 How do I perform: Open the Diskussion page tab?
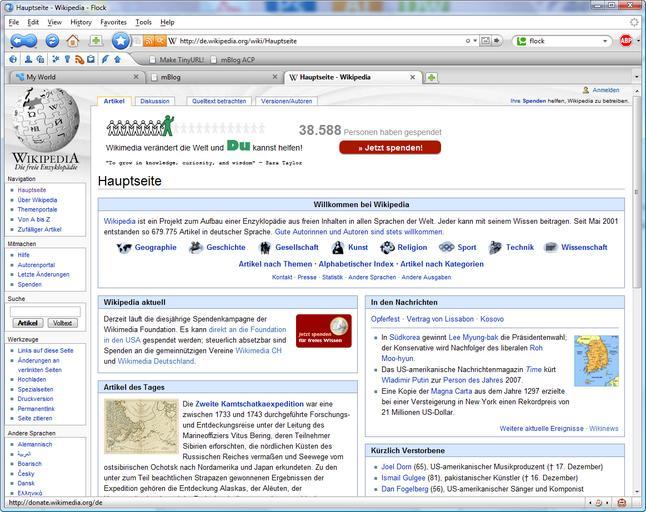[x=155, y=101]
